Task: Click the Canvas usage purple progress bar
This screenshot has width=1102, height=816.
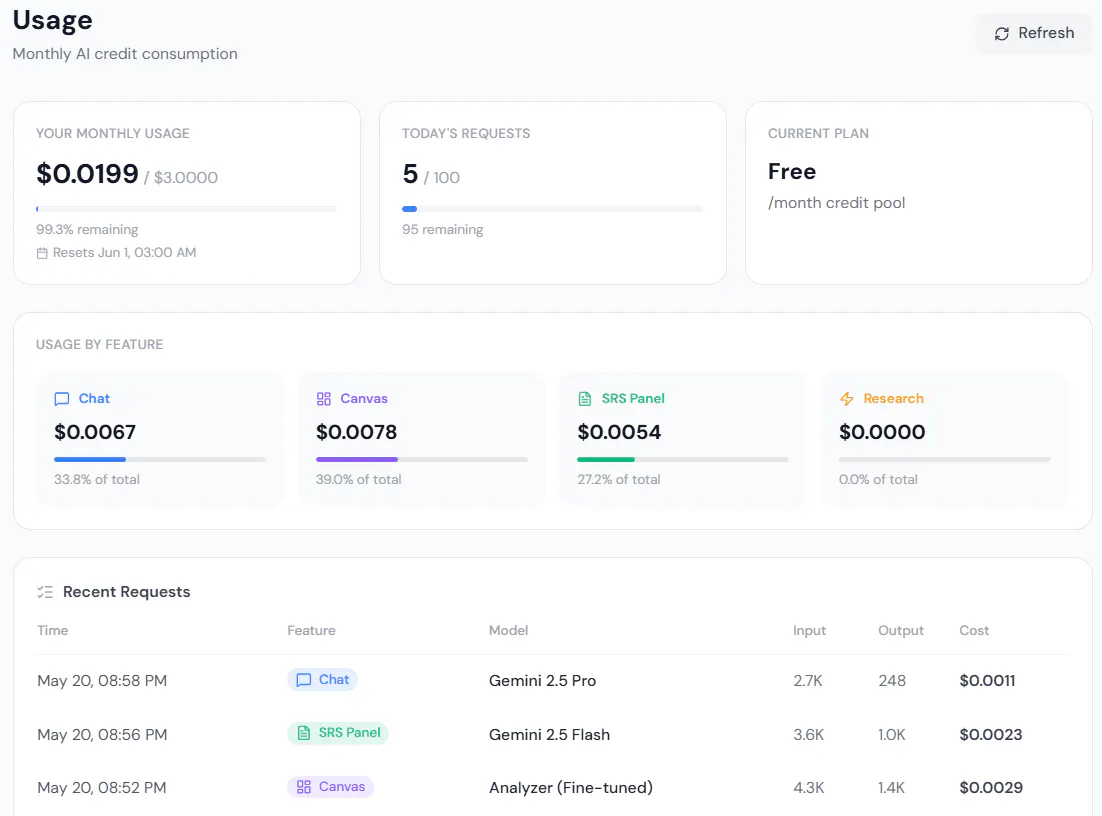Action: point(422,459)
